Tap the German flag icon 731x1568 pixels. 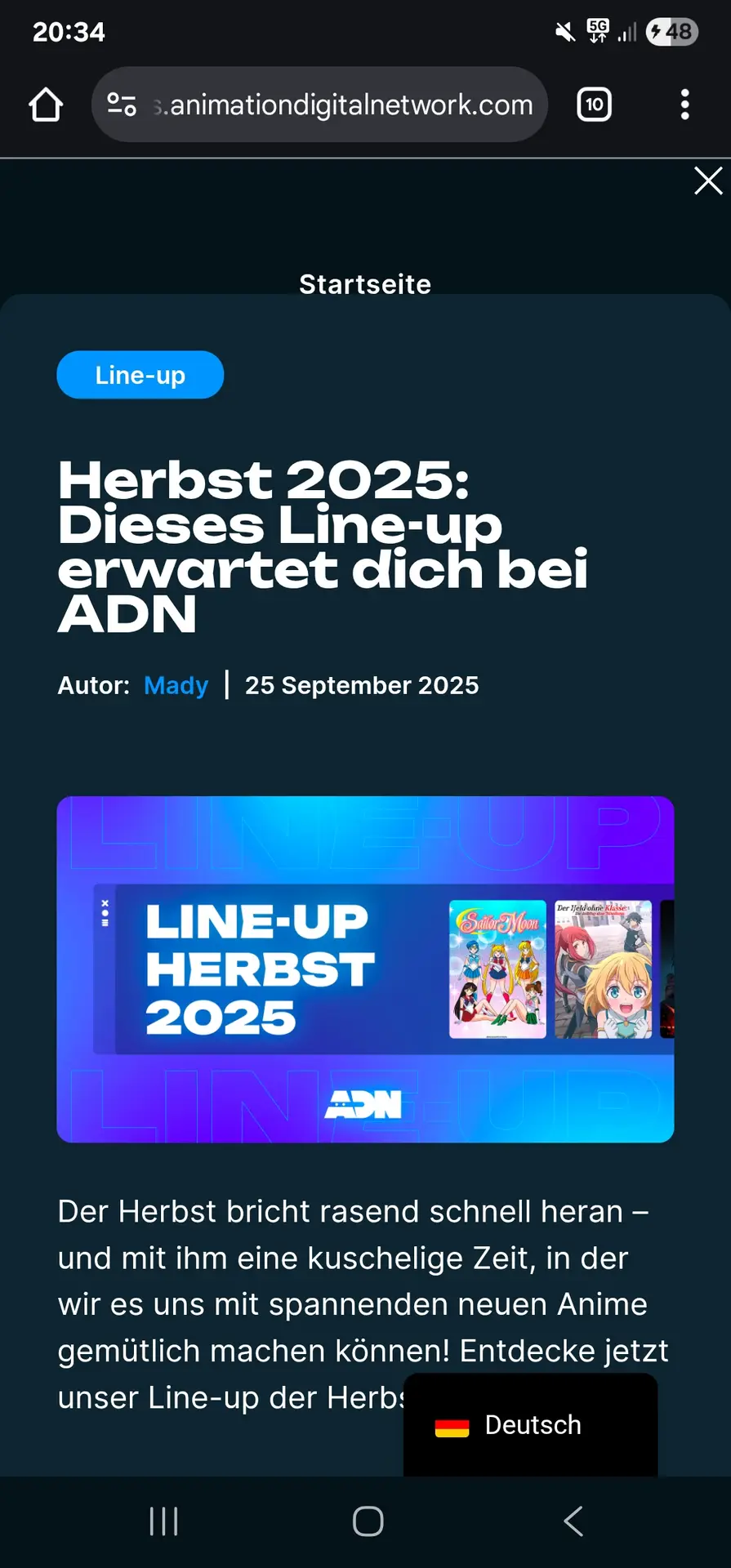[452, 1427]
